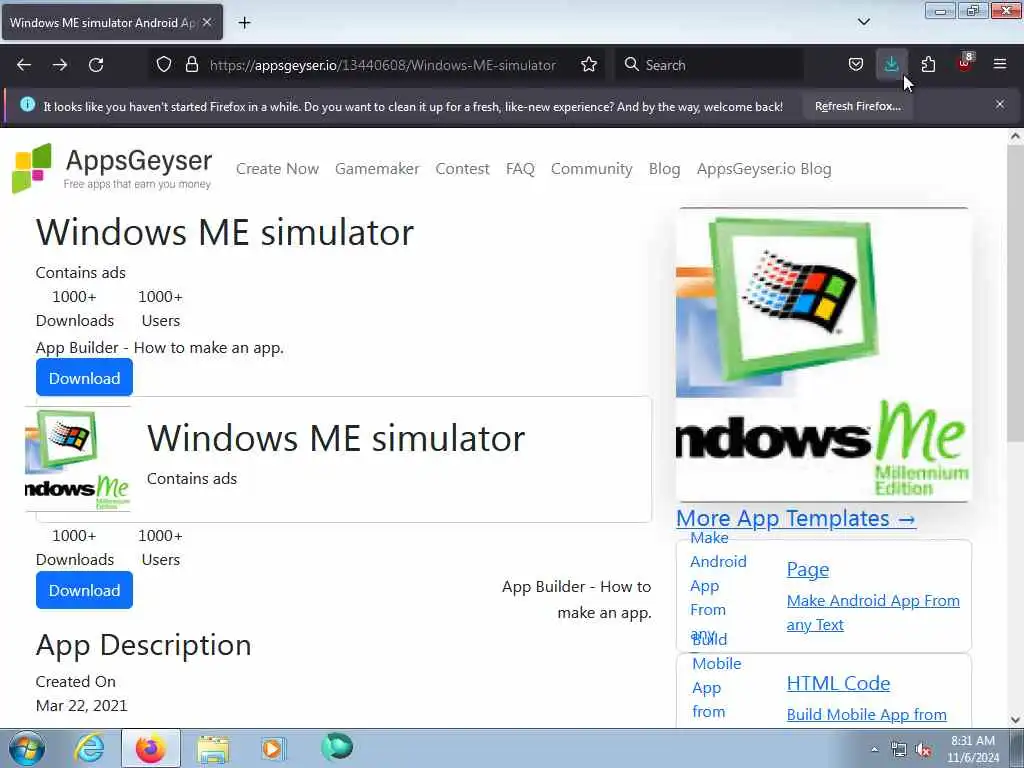The image size is (1024, 768).
Task: Show hidden system tray icons
Action: click(874, 749)
